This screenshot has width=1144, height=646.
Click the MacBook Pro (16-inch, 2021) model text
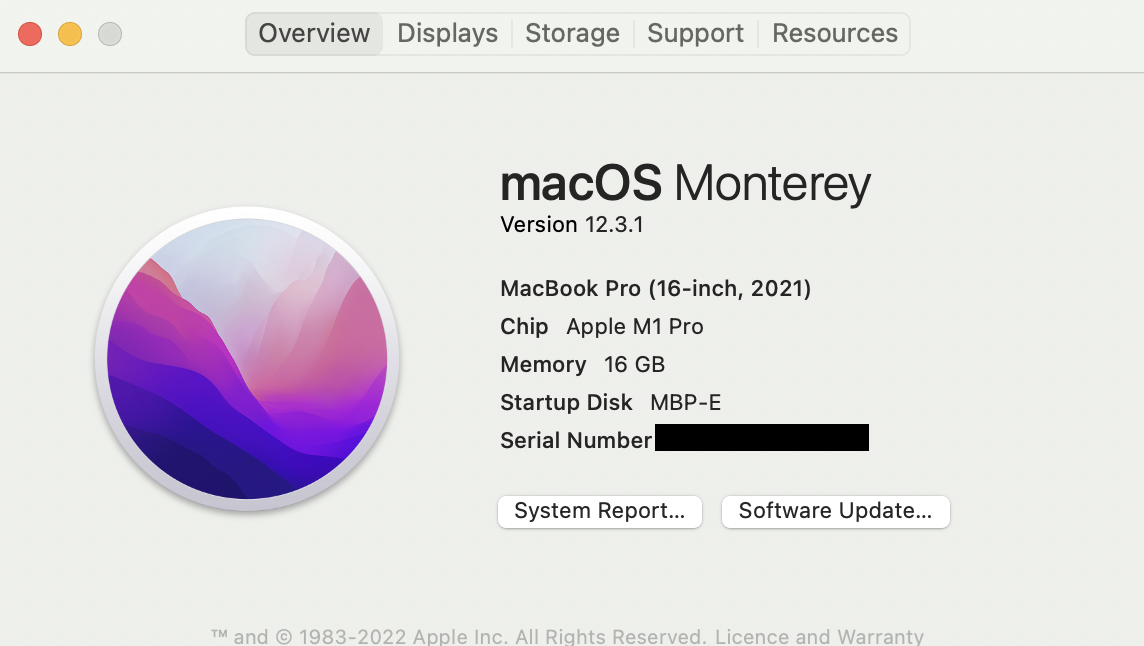click(x=655, y=289)
